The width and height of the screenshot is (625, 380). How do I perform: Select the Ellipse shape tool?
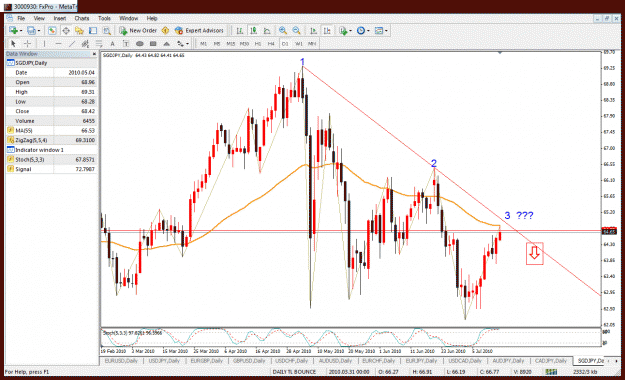coord(140,43)
